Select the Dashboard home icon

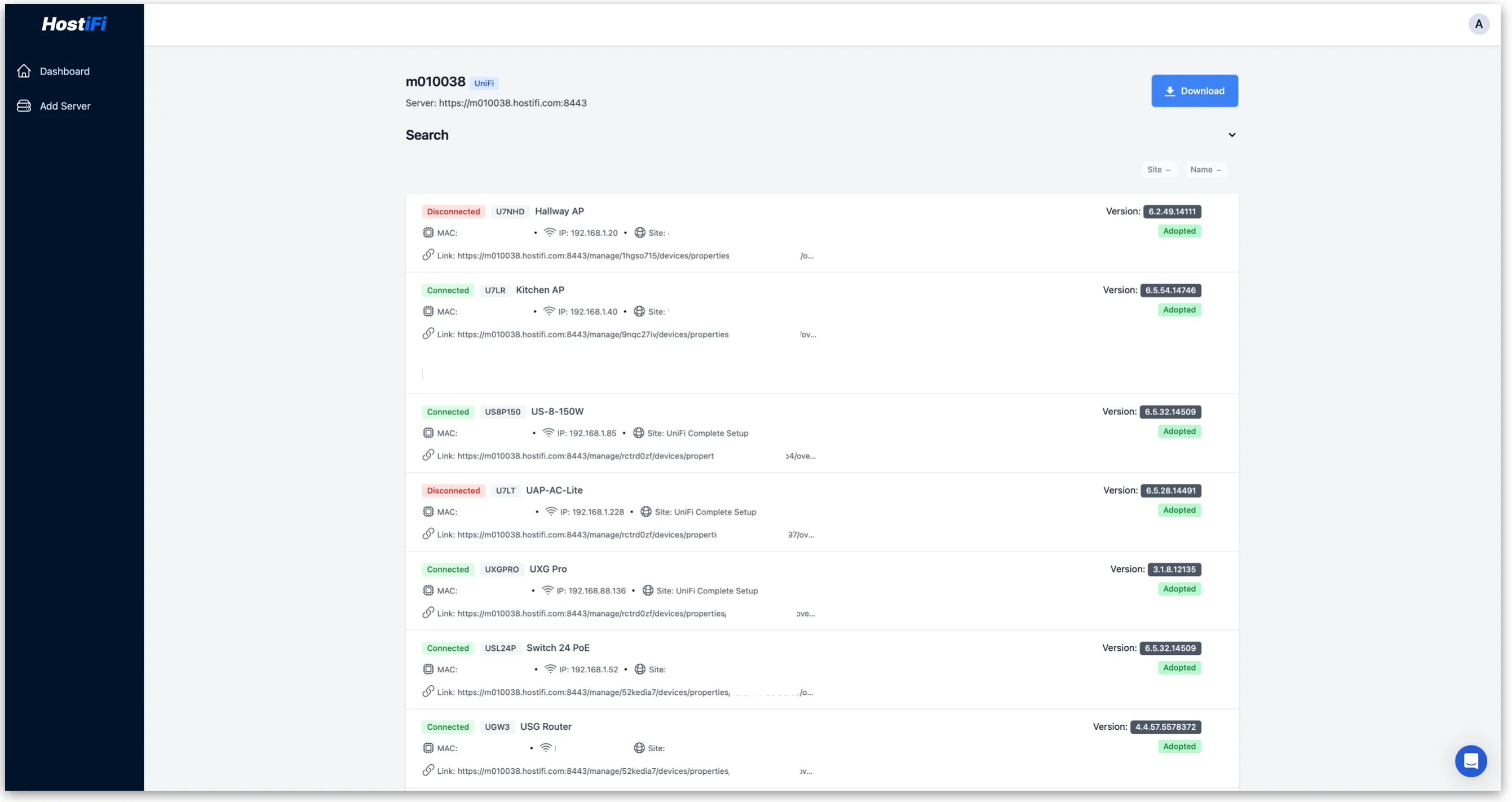click(24, 70)
